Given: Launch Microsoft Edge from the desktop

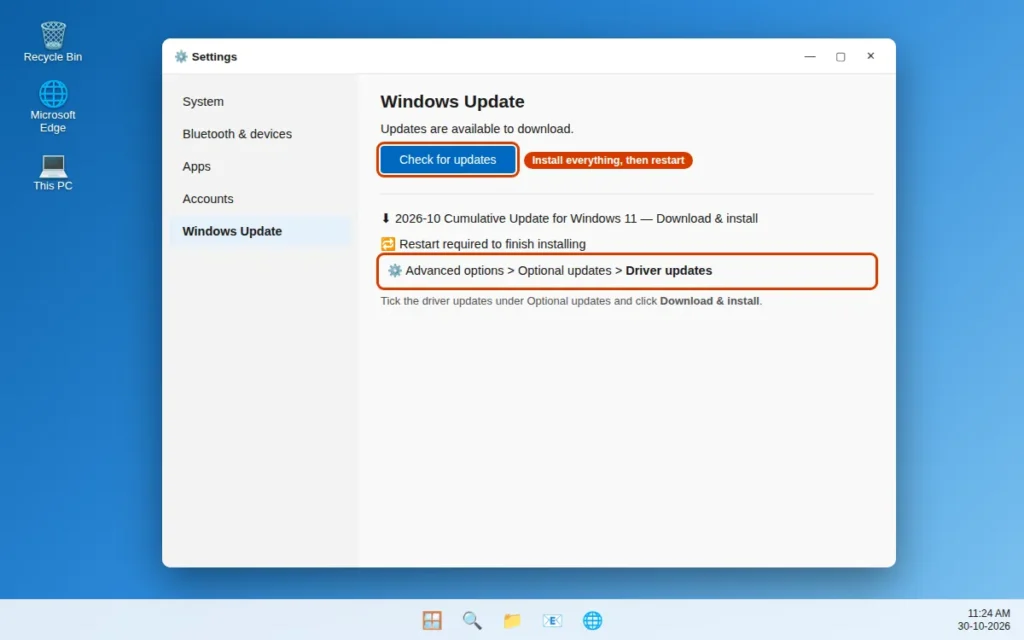Looking at the screenshot, I should tap(53, 106).
